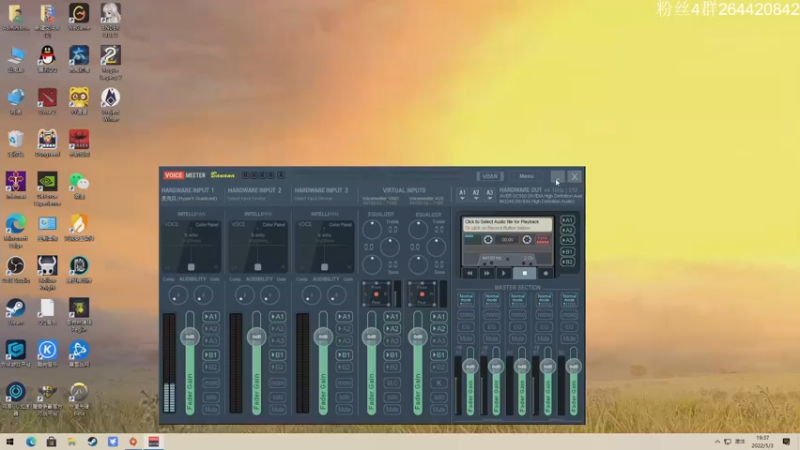Screen dimensions: 800x450
Task: Open the Voicemeeter Menu
Action: [x=526, y=177]
